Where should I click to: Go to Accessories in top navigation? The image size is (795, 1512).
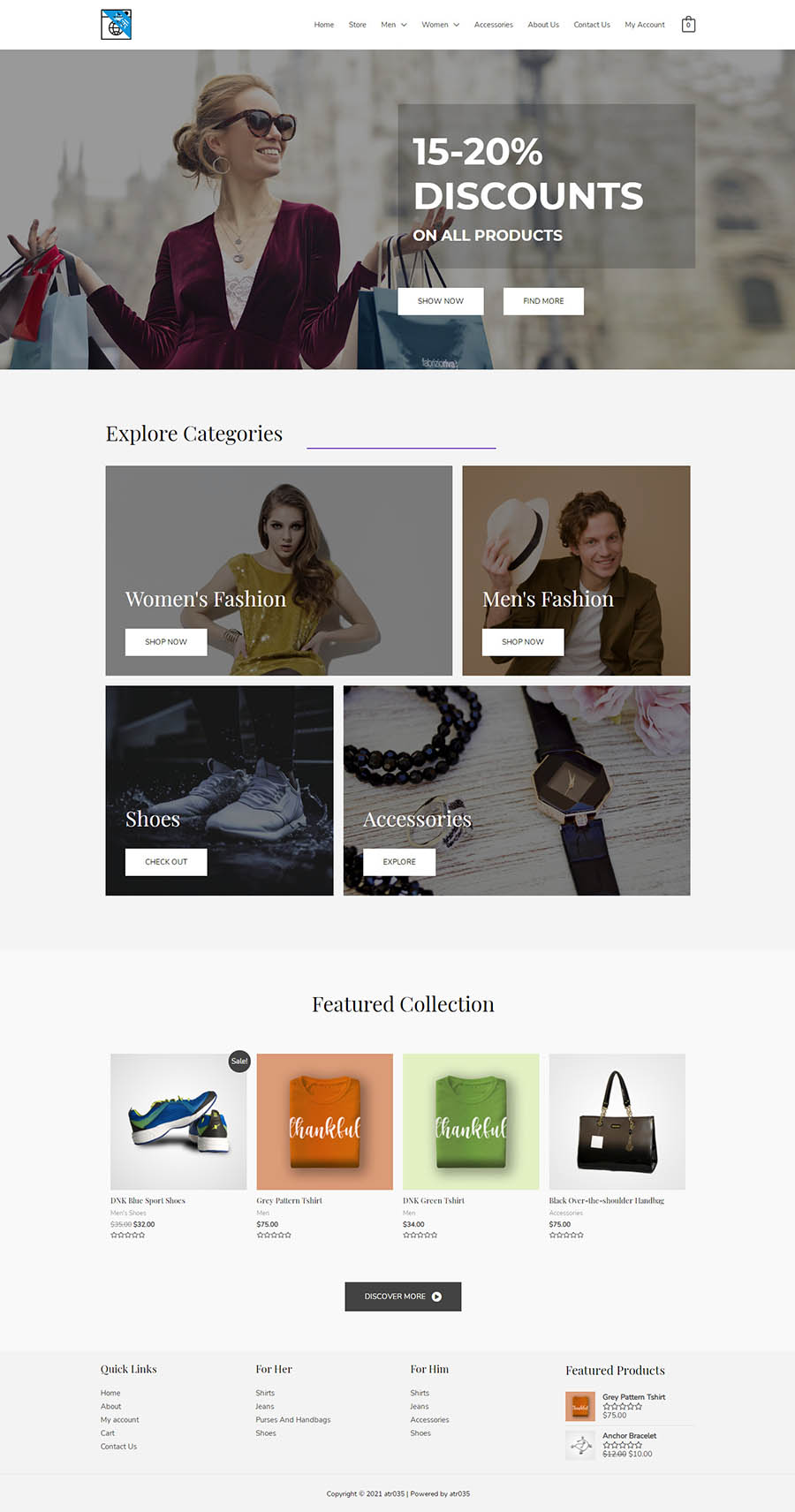(x=493, y=25)
